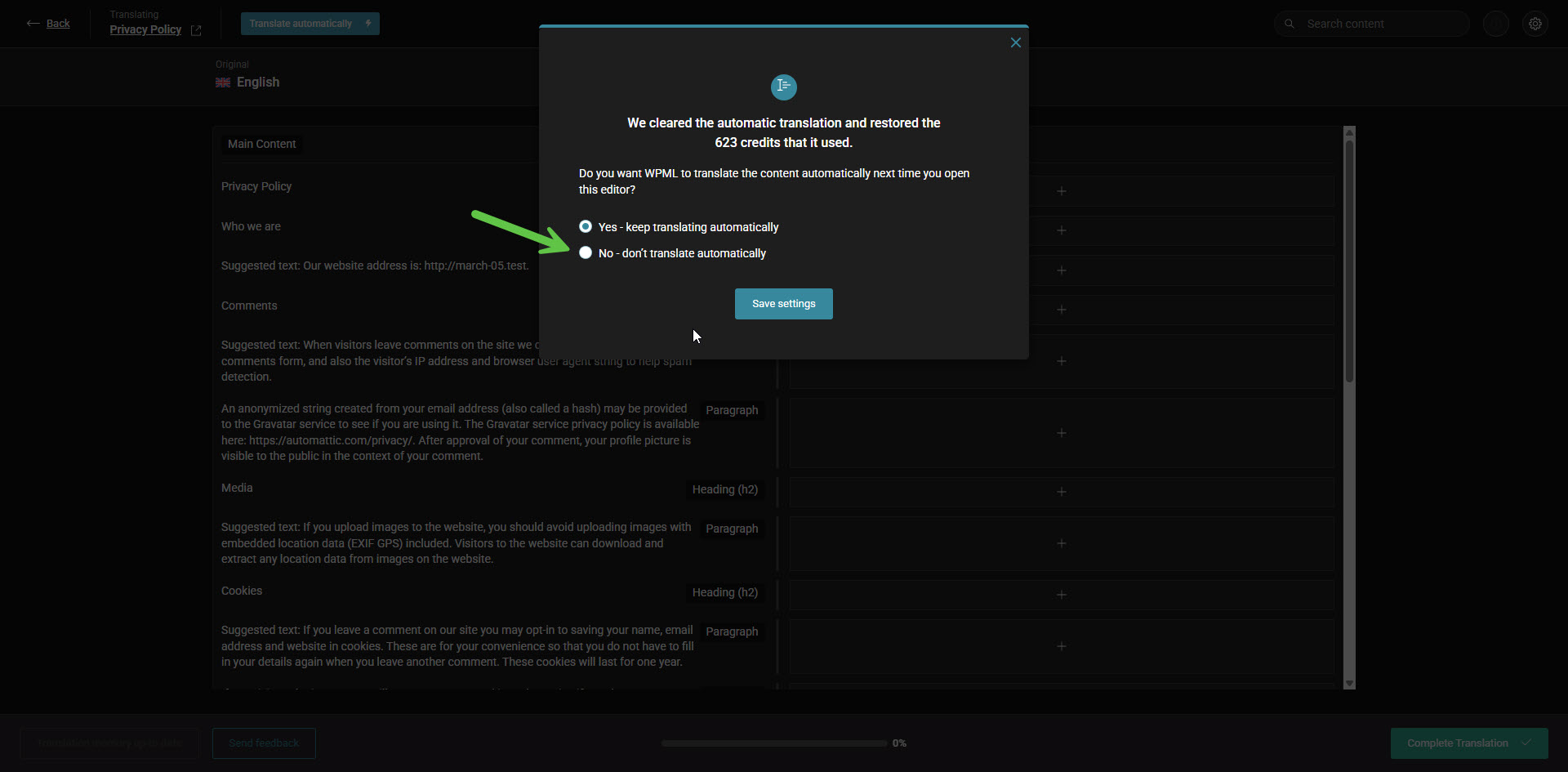Click 'Comments' source heading text
1568x772 pixels.
pyautogui.click(x=249, y=306)
